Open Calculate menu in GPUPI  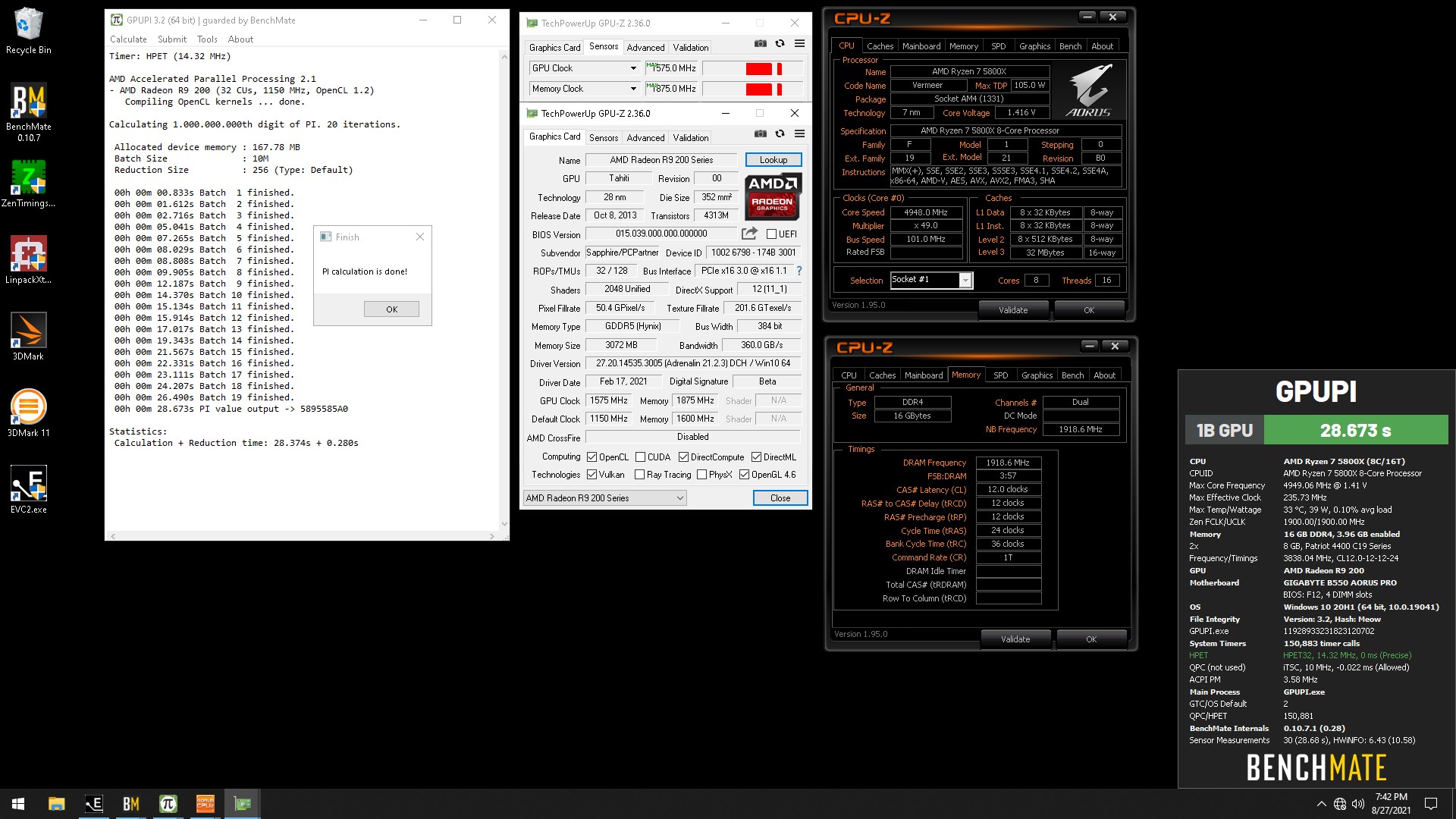[x=128, y=39]
